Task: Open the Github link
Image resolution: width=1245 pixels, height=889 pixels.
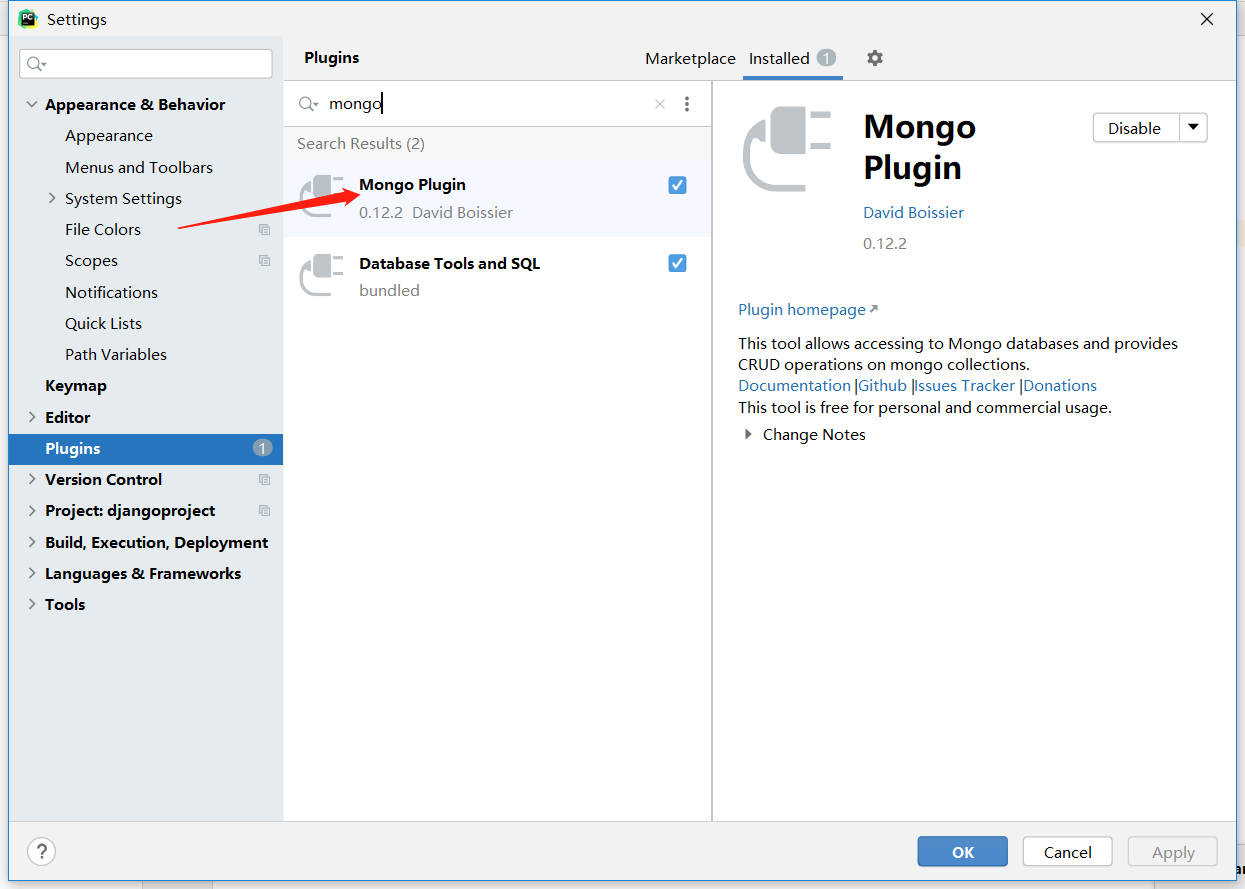Action: click(x=882, y=386)
